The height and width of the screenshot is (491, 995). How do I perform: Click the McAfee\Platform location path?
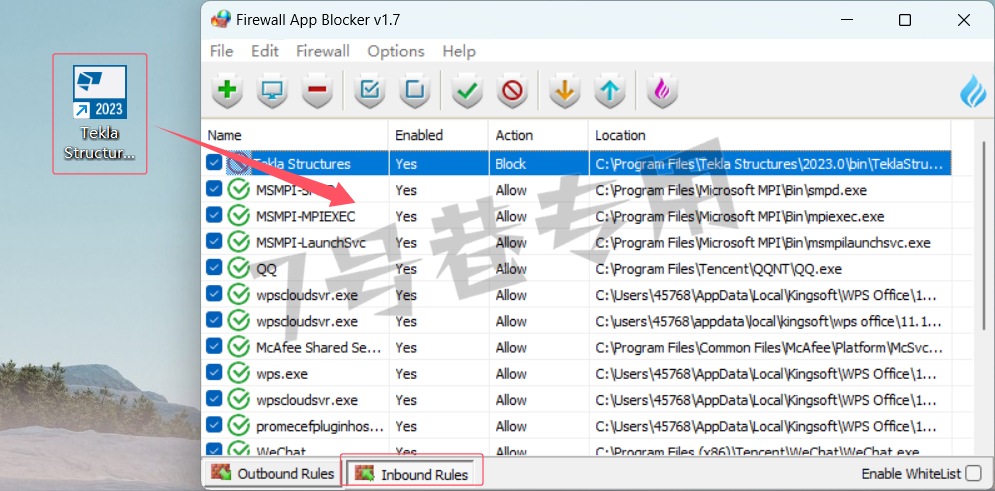[768, 348]
